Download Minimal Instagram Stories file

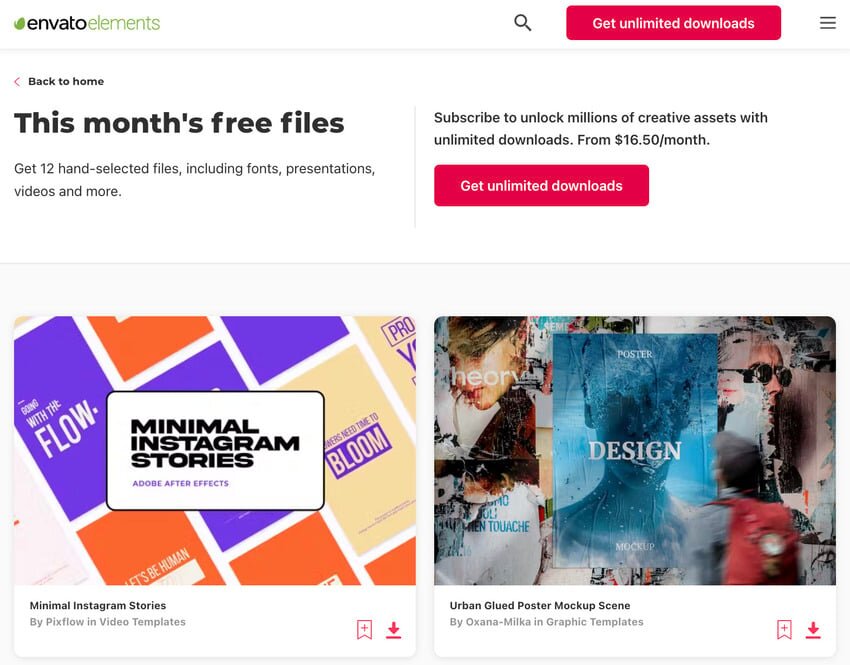394,630
